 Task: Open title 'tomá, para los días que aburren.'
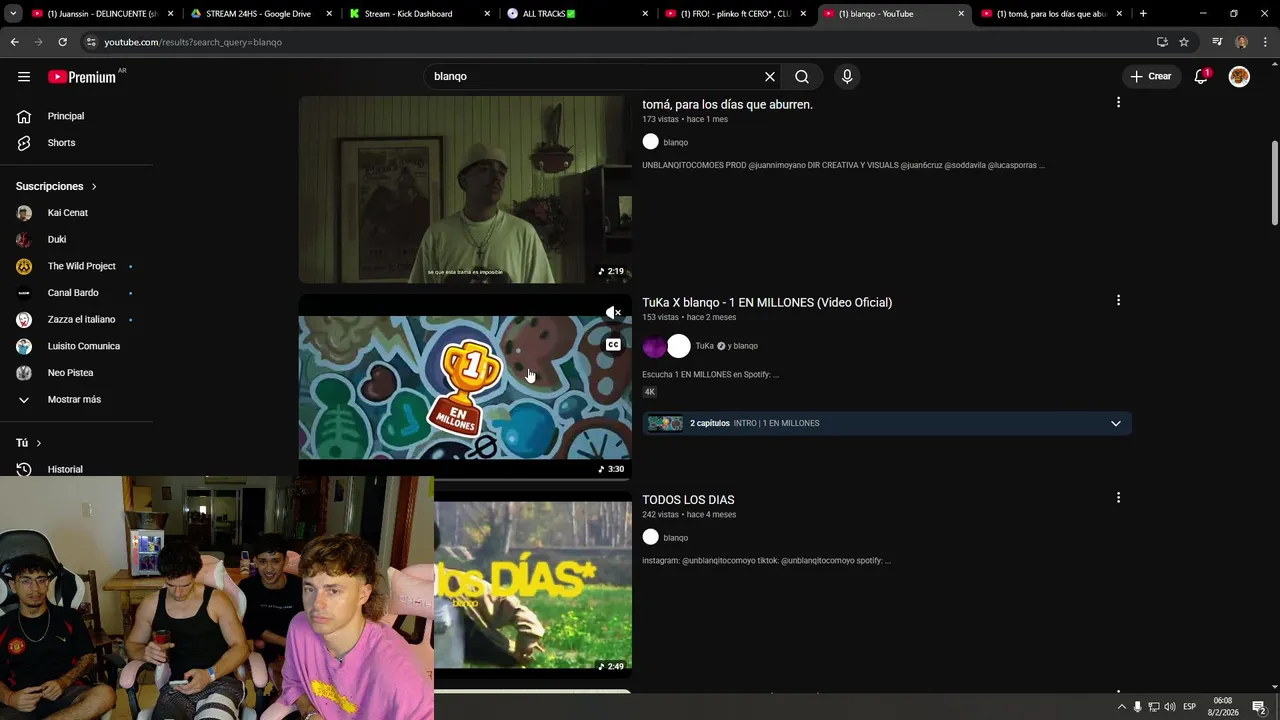tap(727, 105)
